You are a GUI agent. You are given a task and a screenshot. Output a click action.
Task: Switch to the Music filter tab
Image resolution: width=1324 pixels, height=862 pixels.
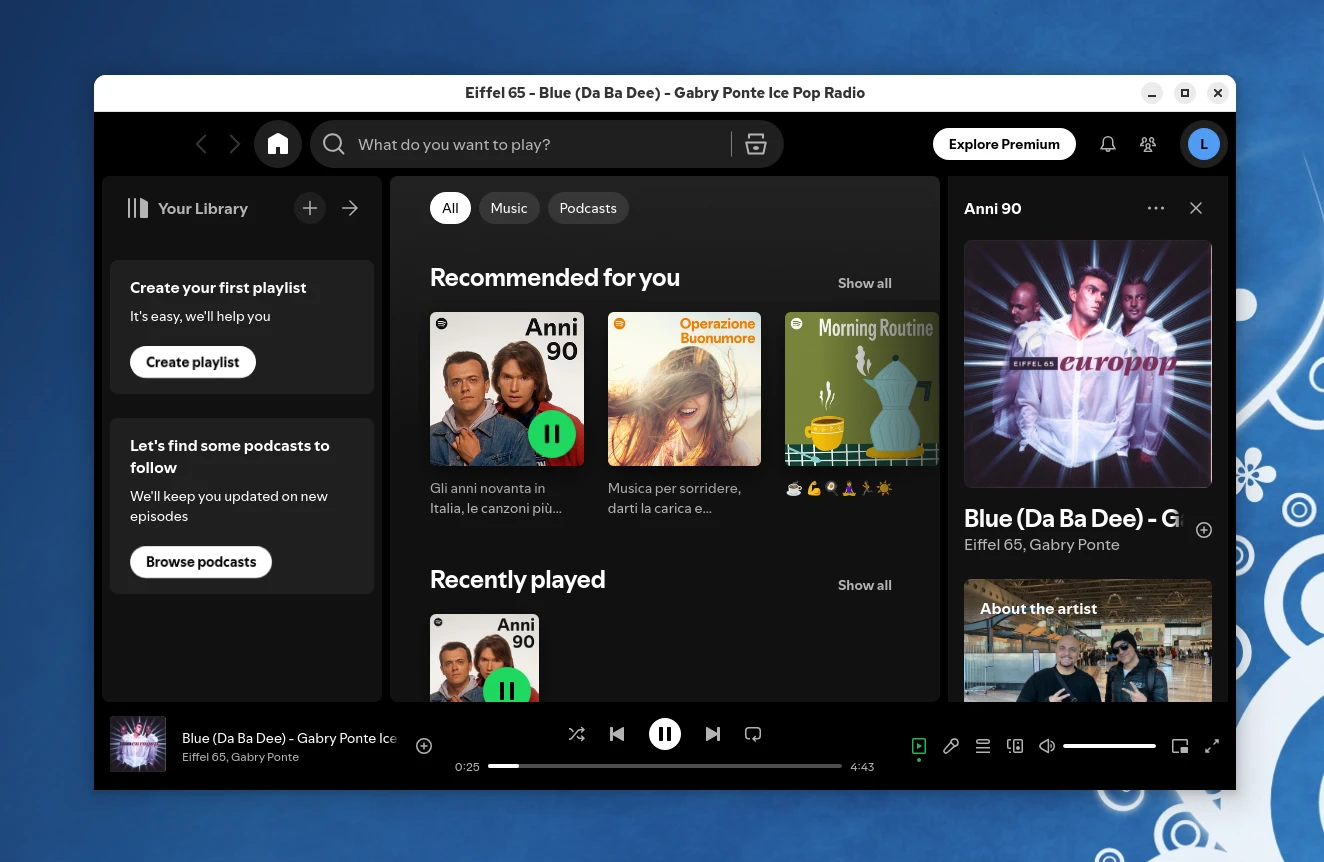point(509,208)
